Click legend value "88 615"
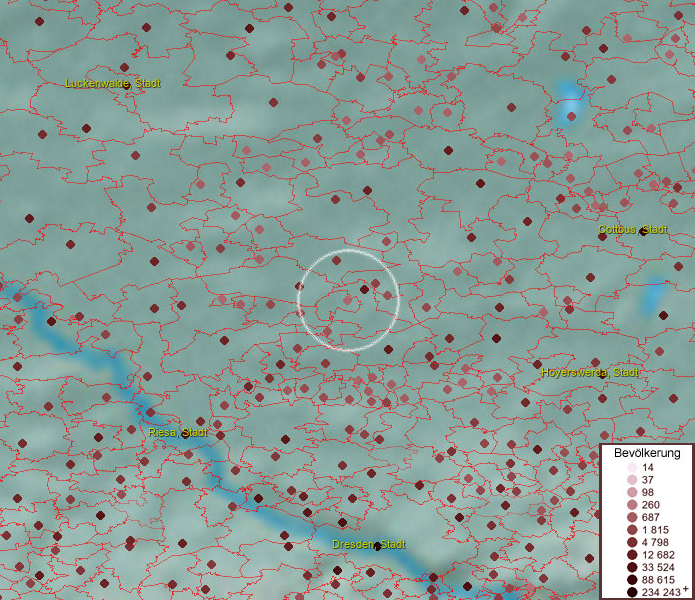Viewport: 695px width, 600px height. coord(658,580)
